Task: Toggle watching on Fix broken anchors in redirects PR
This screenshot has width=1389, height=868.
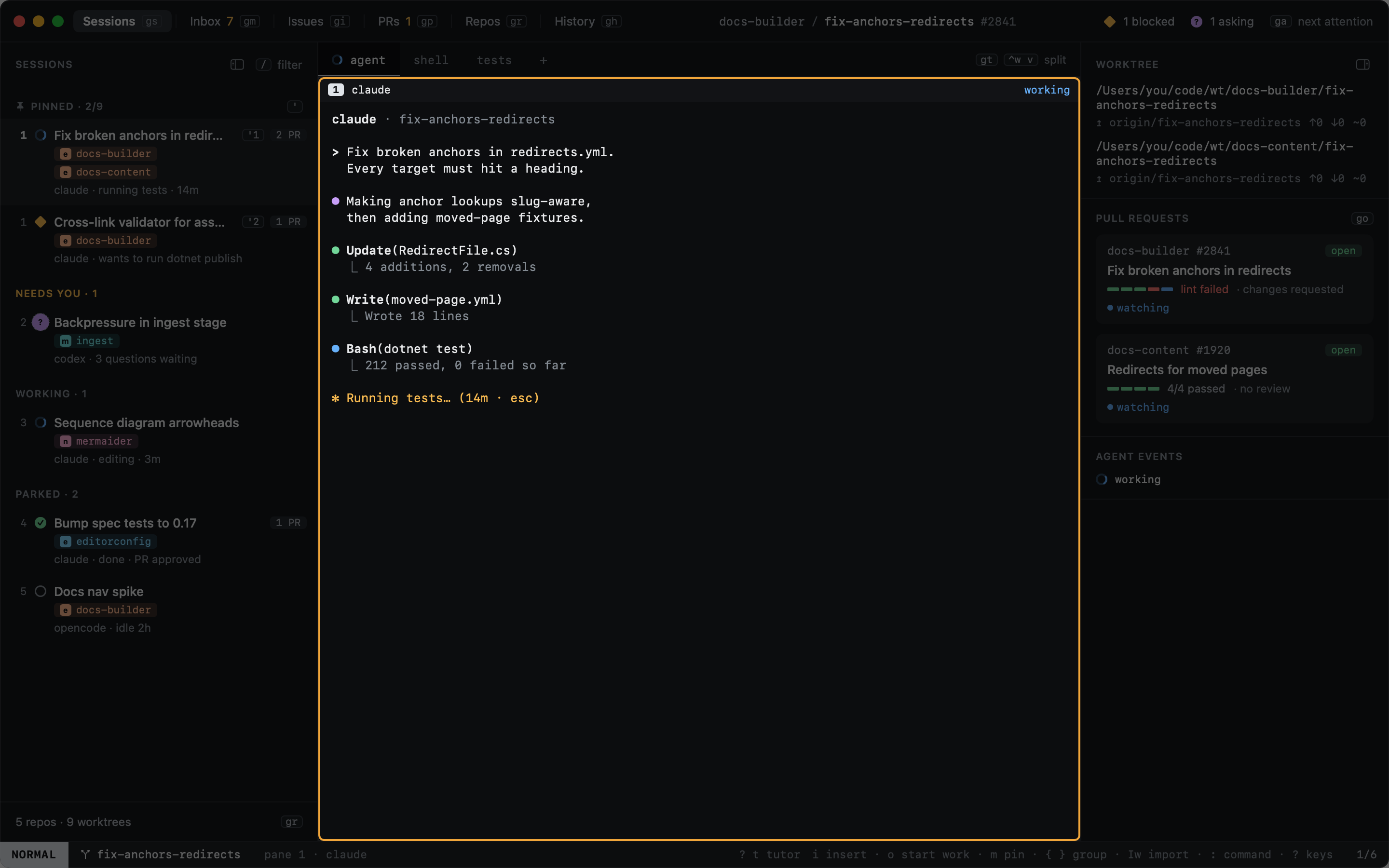Action: [x=1138, y=308]
